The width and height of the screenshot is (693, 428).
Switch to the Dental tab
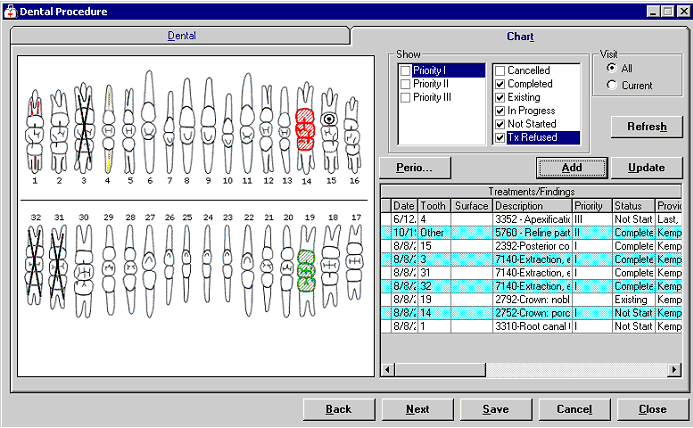click(181, 35)
